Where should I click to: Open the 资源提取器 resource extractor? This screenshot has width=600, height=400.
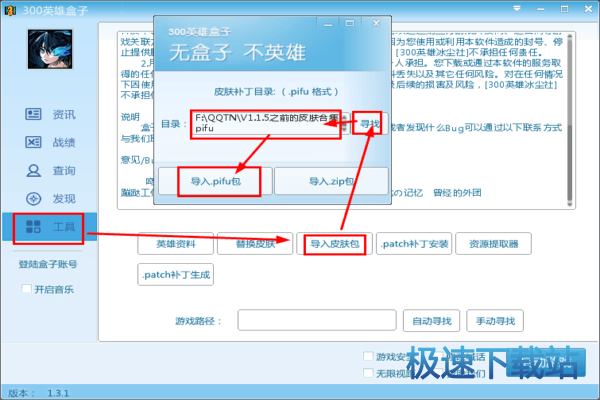tap(494, 243)
